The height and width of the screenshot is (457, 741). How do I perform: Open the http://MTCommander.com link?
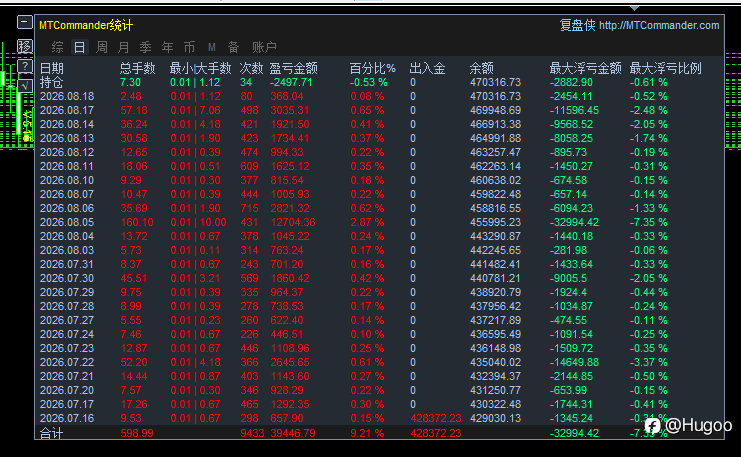point(659,26)
